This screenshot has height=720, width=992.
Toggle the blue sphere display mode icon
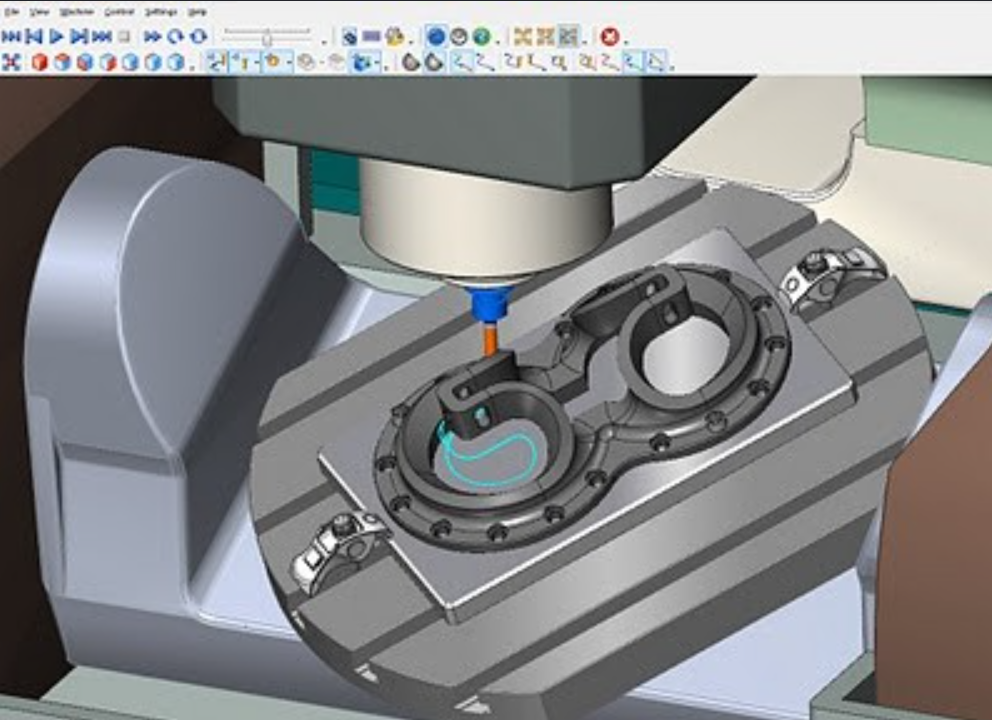coord(435,37)
